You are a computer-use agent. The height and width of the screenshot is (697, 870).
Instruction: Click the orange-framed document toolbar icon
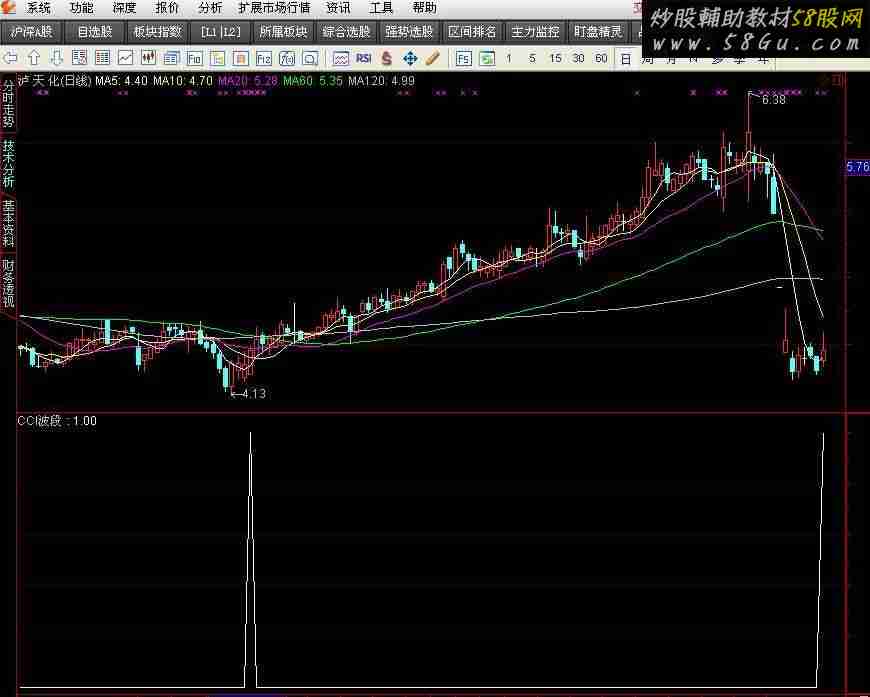tap(240, 58)
